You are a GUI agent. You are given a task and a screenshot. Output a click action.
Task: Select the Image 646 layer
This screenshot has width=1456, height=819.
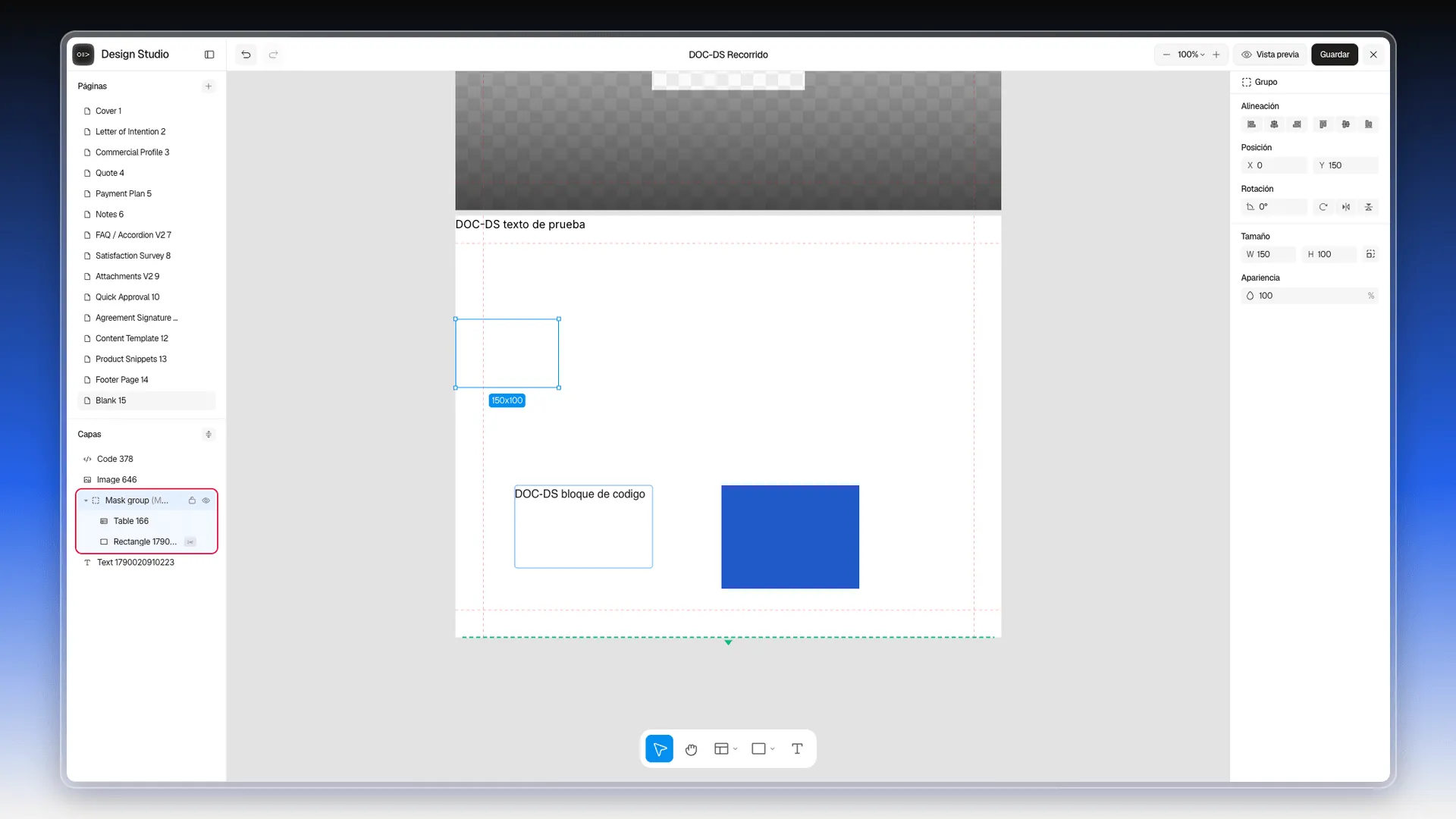(x=146, y=480)
